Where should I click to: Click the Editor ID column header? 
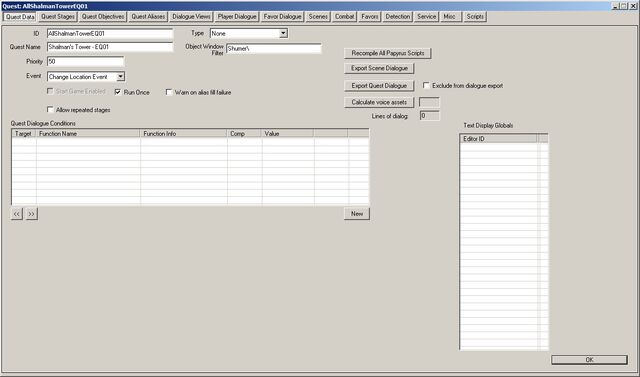499,139
